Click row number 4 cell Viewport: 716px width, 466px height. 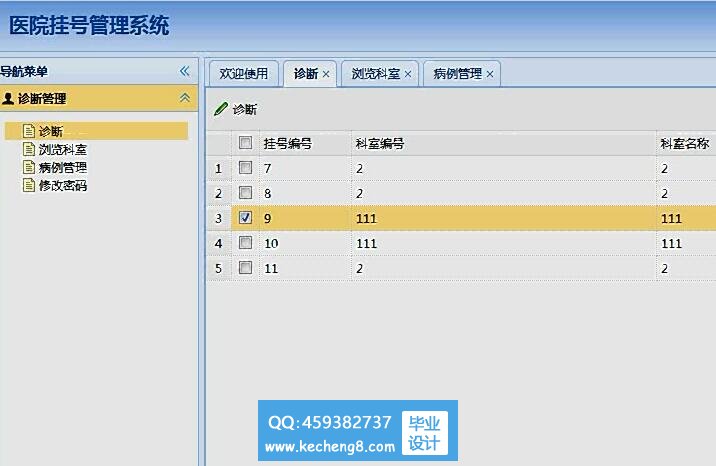(x=218, y=243)
